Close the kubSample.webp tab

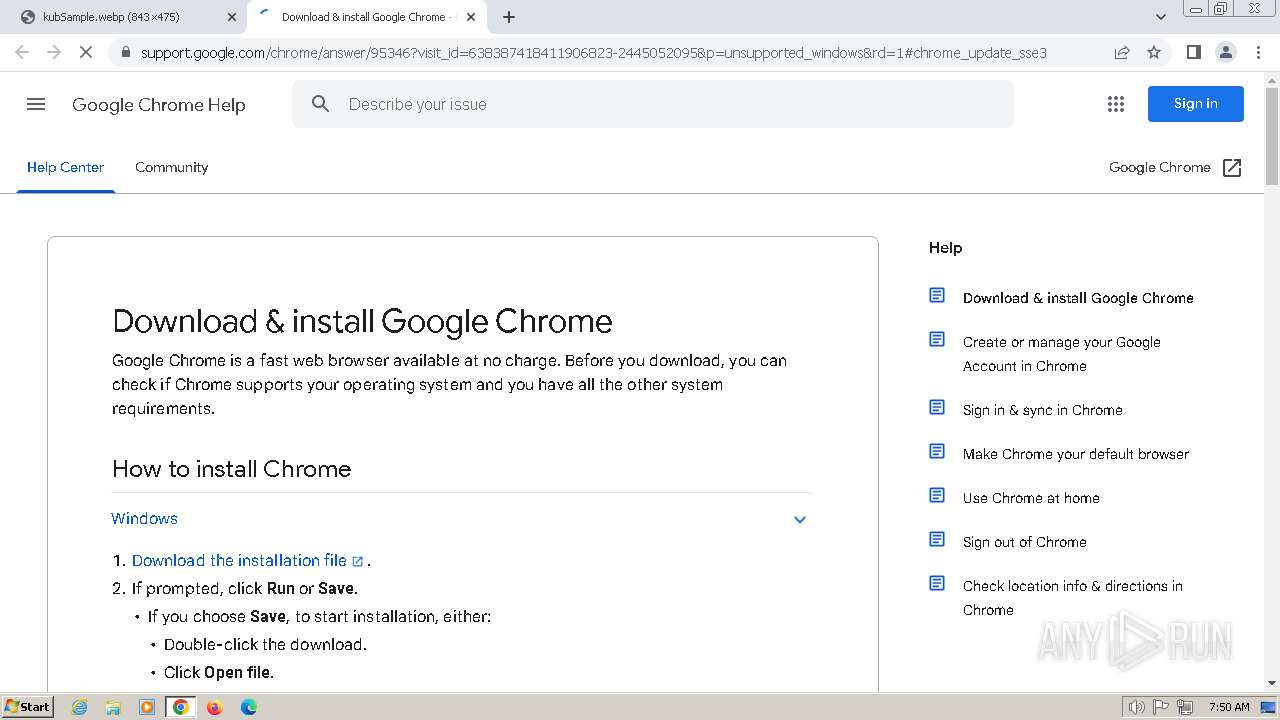232,17
